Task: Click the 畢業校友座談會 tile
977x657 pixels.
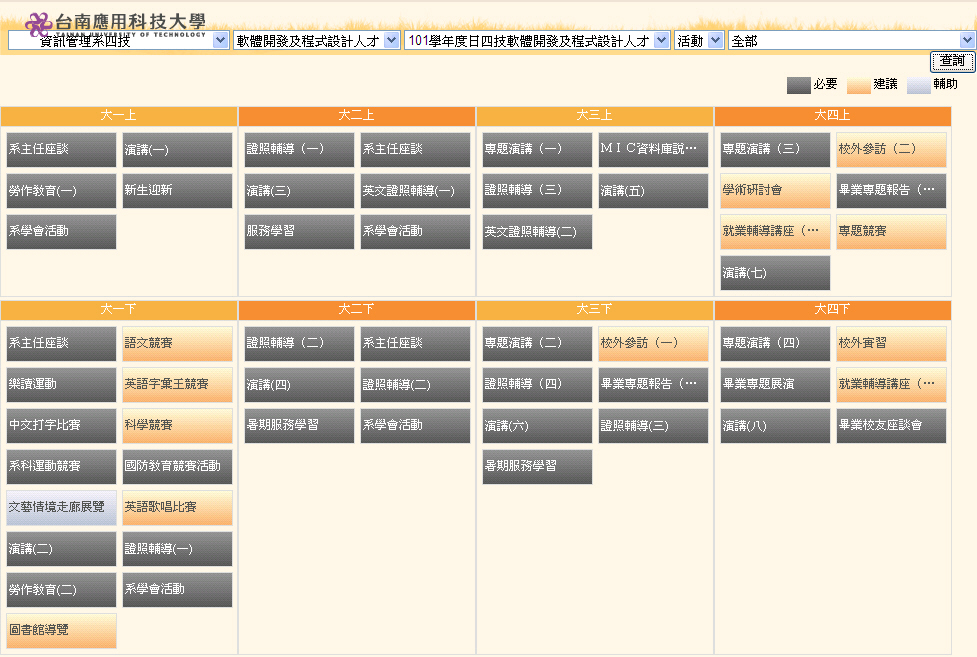Action: [x=891, y=426]
